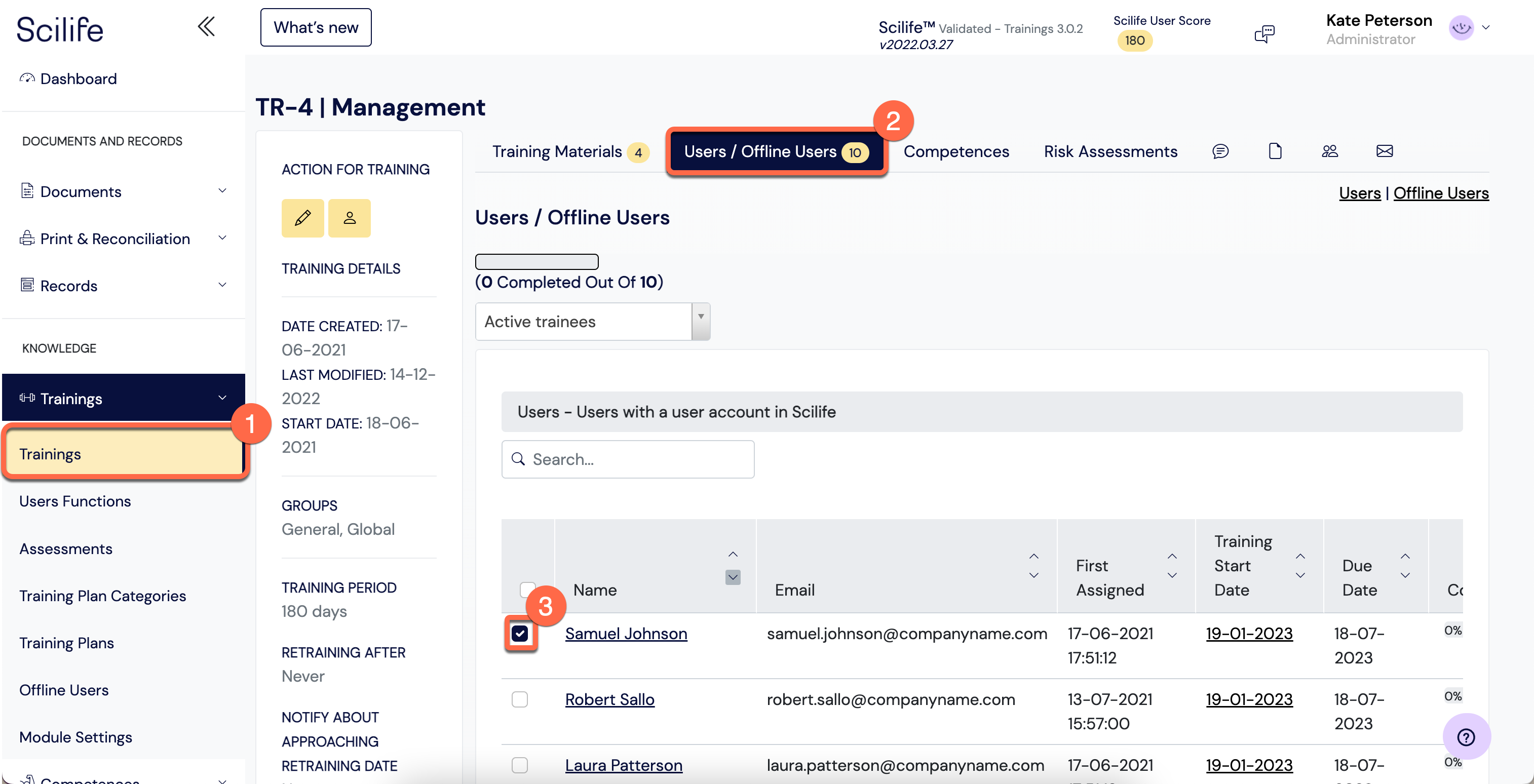Open Robert Sallo user link
Screen dimensions: 1534x784
tap(610, 699)
